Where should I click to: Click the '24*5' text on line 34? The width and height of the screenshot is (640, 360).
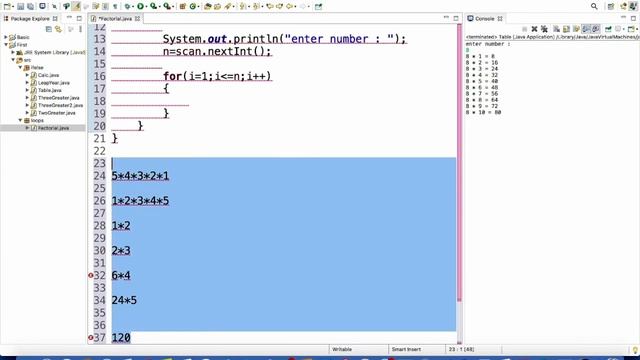(124, 300)
